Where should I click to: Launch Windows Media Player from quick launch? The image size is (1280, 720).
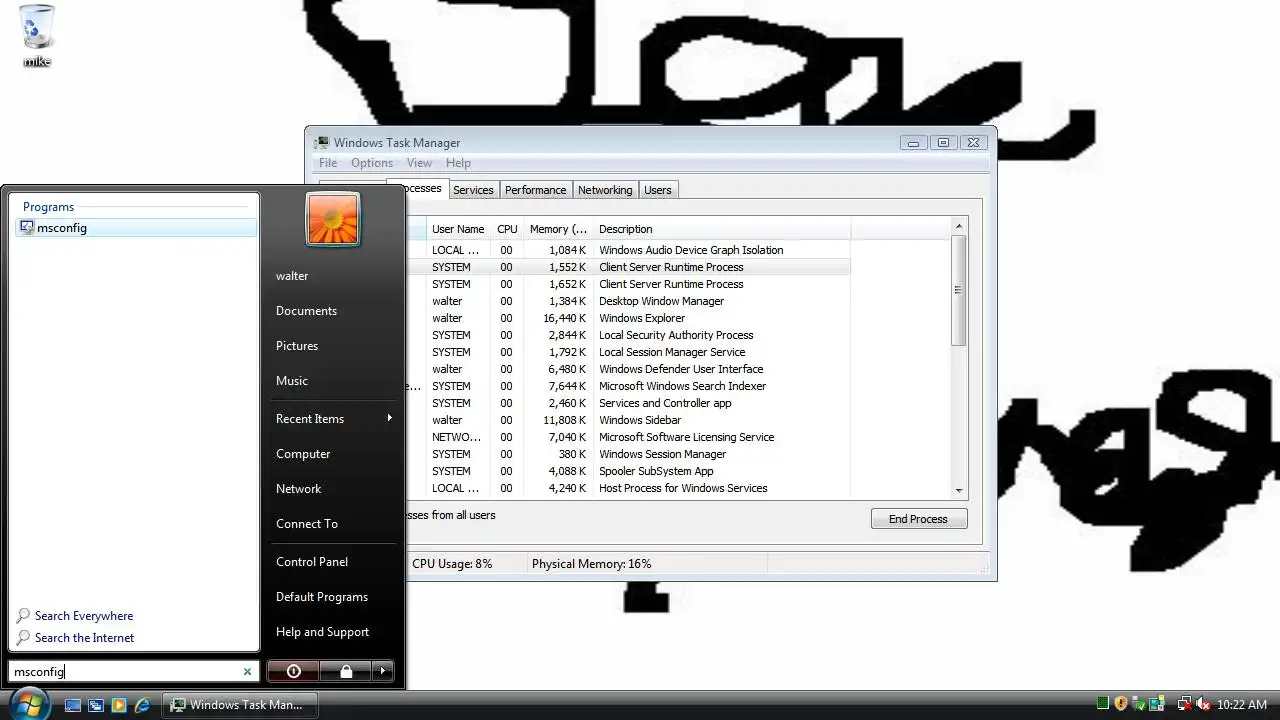(x=119, y=705)
